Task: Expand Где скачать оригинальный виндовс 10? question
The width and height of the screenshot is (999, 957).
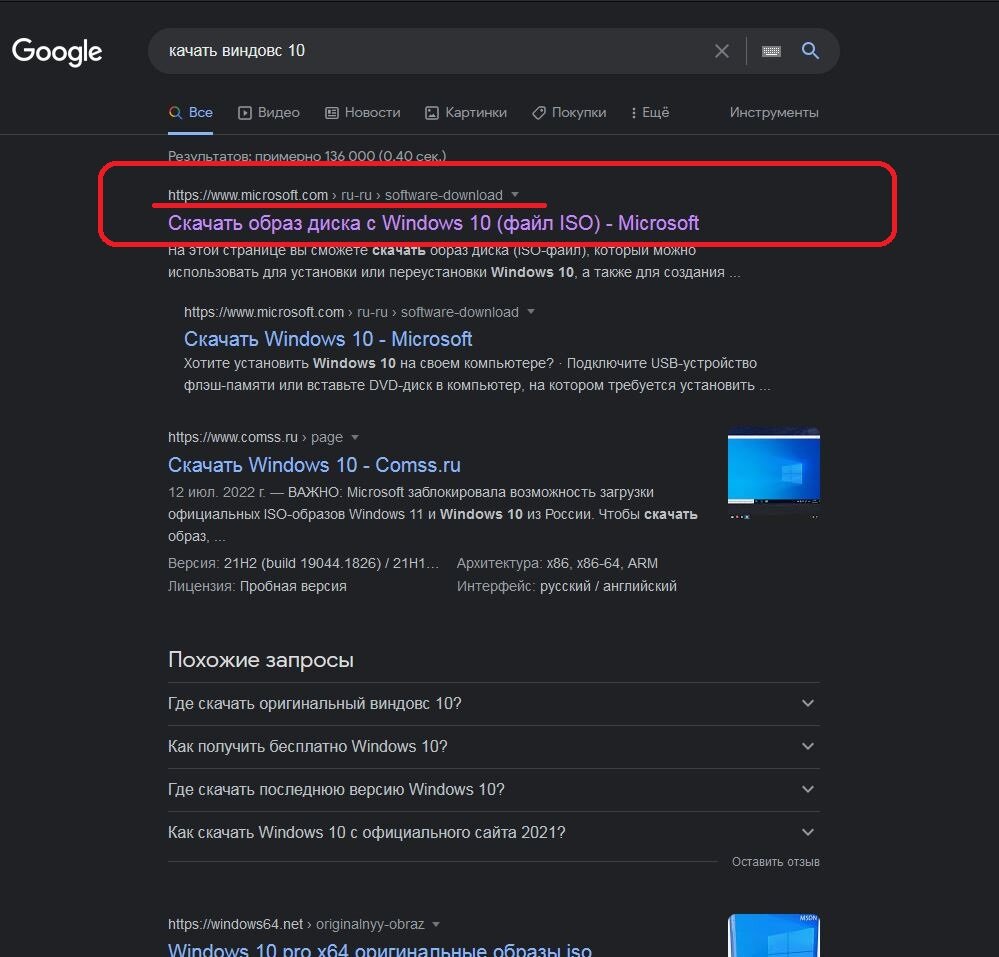Action: [494, 703]
